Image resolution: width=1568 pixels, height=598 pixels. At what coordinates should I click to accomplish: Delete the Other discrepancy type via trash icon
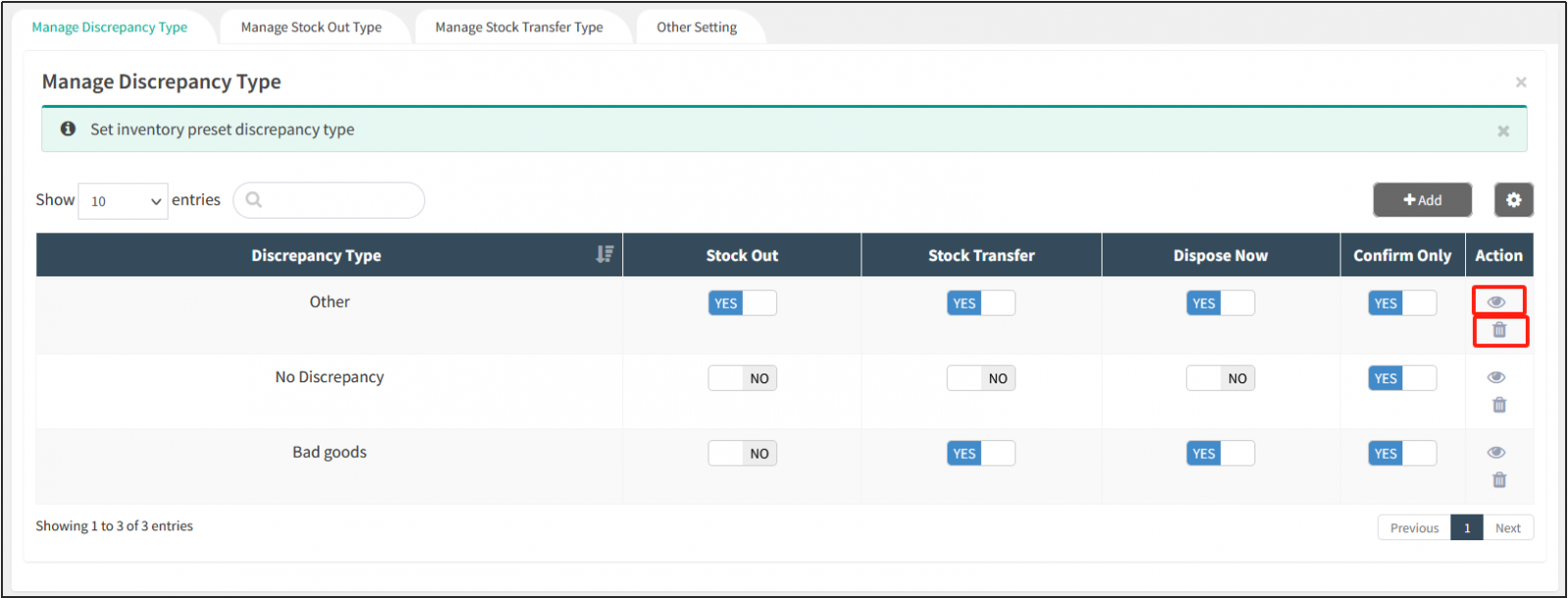(1498, 330)
